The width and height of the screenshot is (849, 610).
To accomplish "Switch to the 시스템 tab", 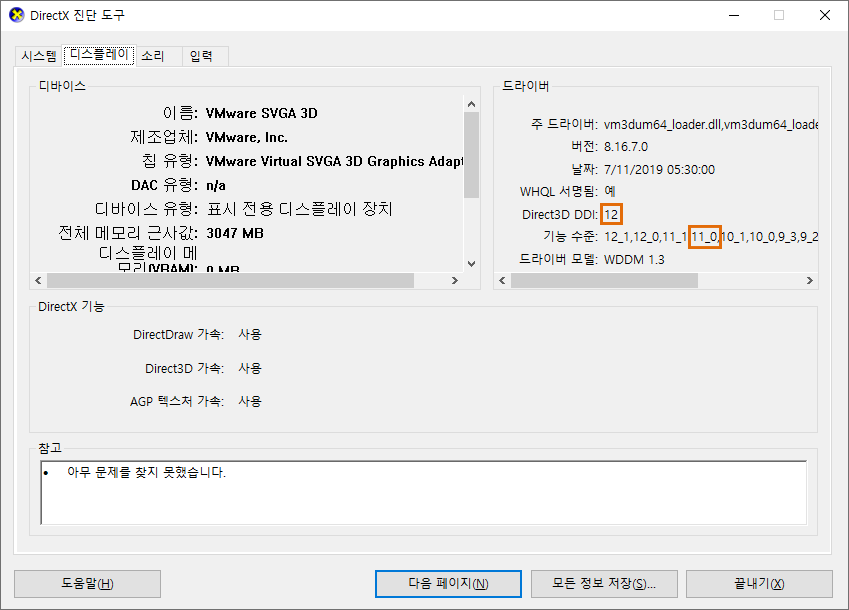I will [x=38, y=56].
